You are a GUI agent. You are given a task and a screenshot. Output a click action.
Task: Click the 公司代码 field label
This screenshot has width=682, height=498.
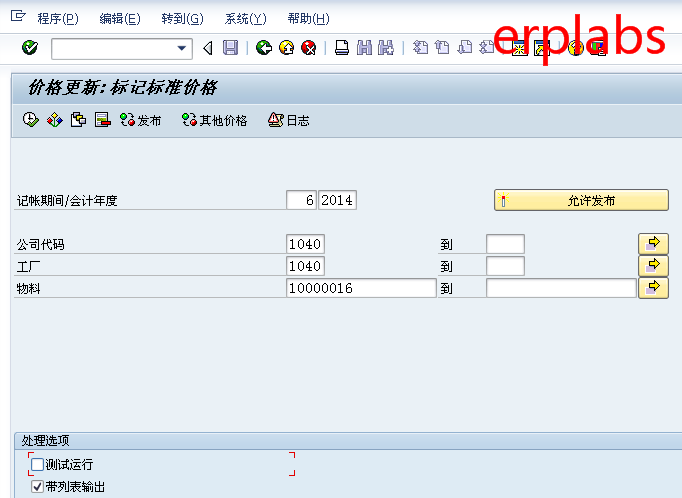click(40, 244)
